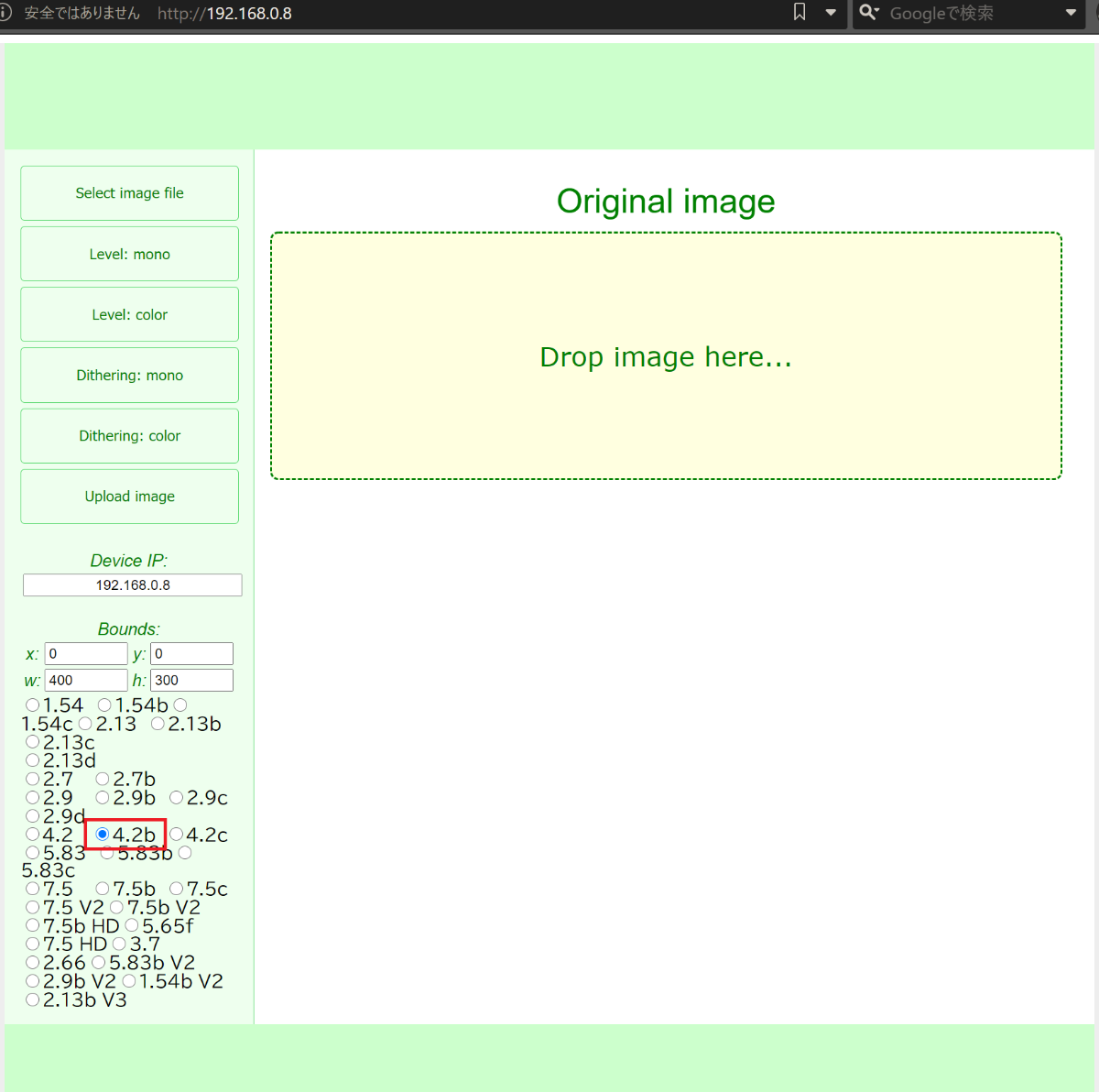The image size is (1099, 1092).
Task: Choose the 4.2c display radio button
Action: pos(177,834)
